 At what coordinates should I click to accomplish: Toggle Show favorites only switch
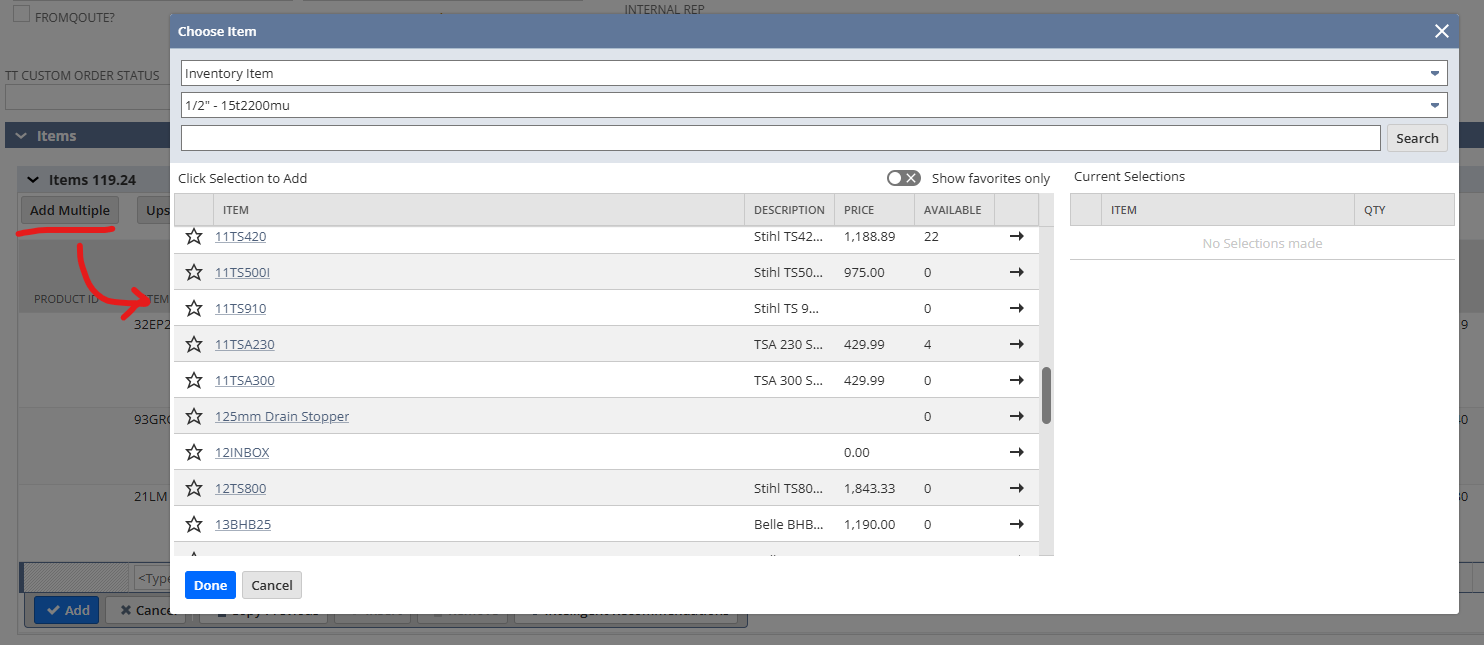click(x=903, y=178)
